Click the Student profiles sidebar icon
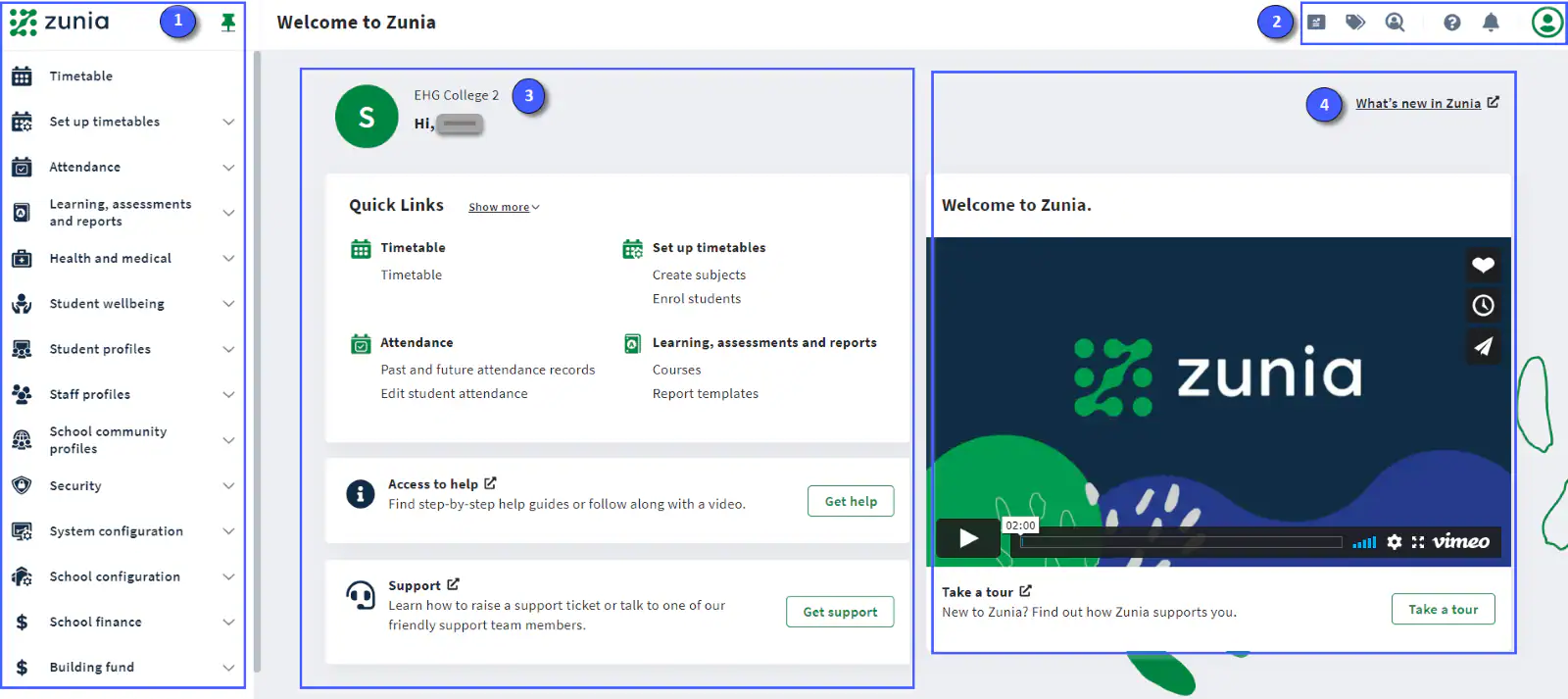This screenshot has width=1568, height=699. 22,349
